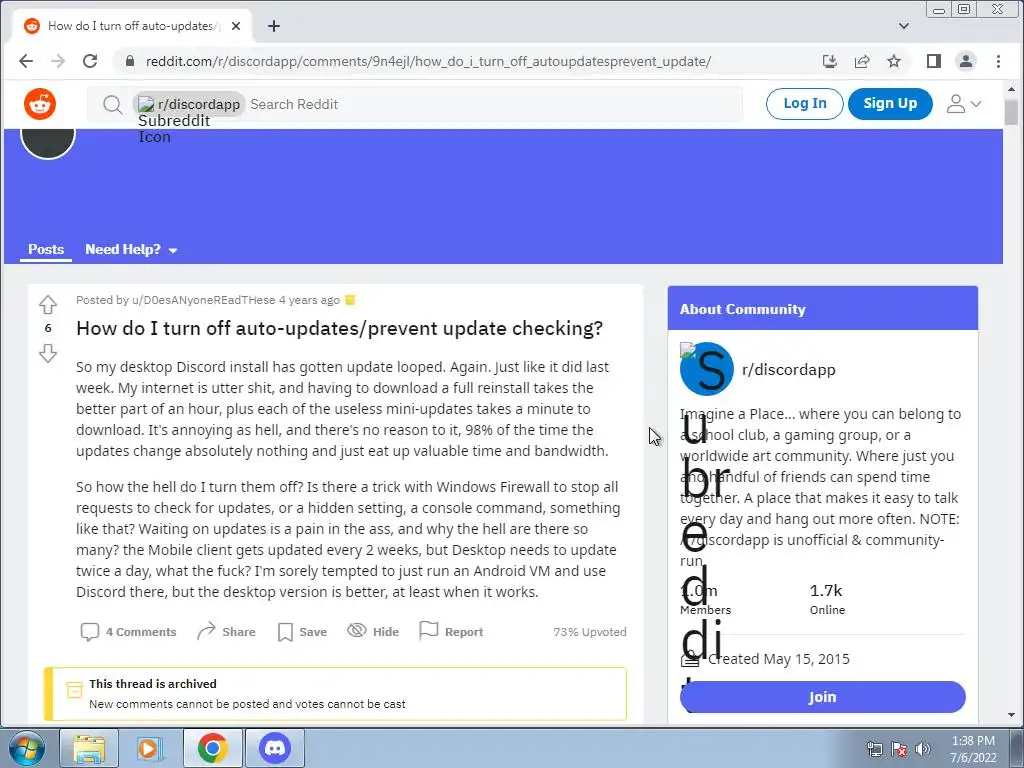1024x768 pixels.
Task: Open the Chrome profile avatar
Action: (x=965, y=61)
